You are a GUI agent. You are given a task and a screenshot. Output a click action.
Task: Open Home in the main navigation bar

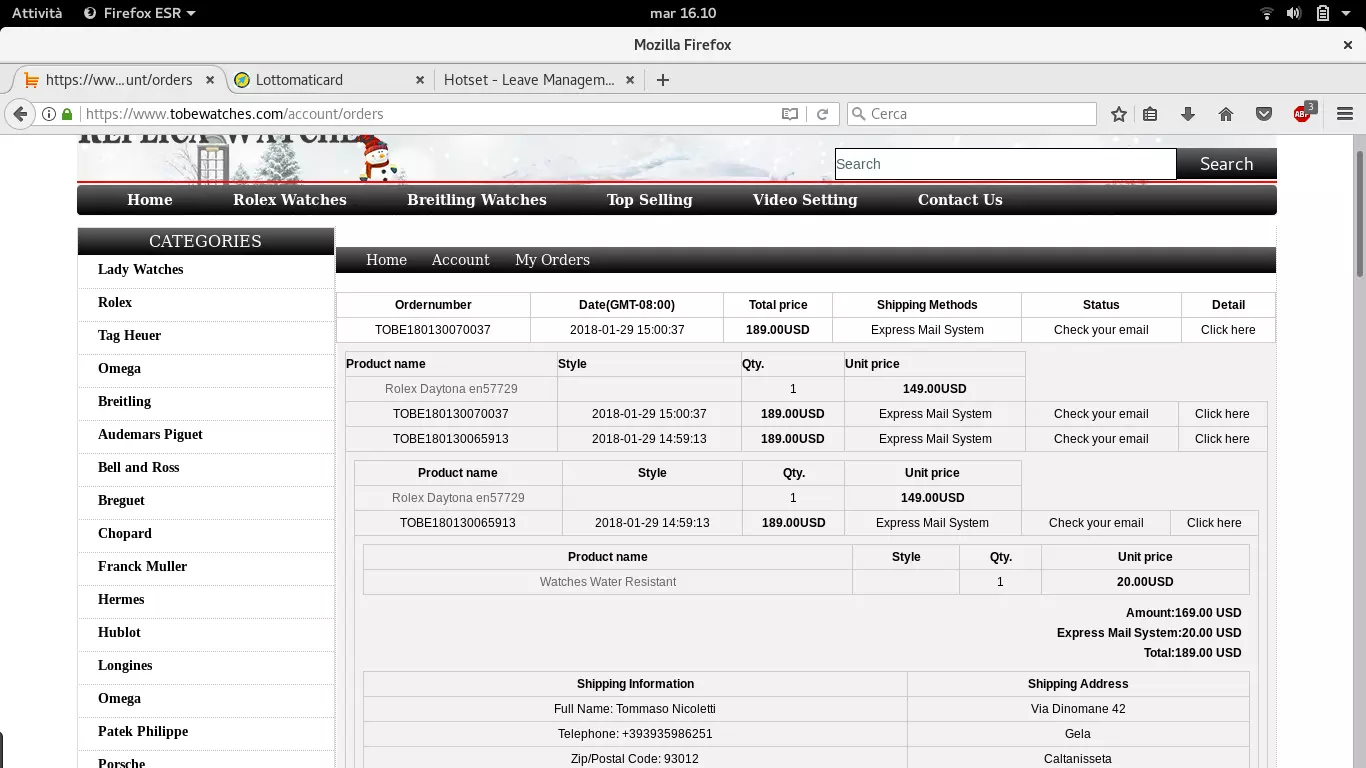[x=150, y=200]
